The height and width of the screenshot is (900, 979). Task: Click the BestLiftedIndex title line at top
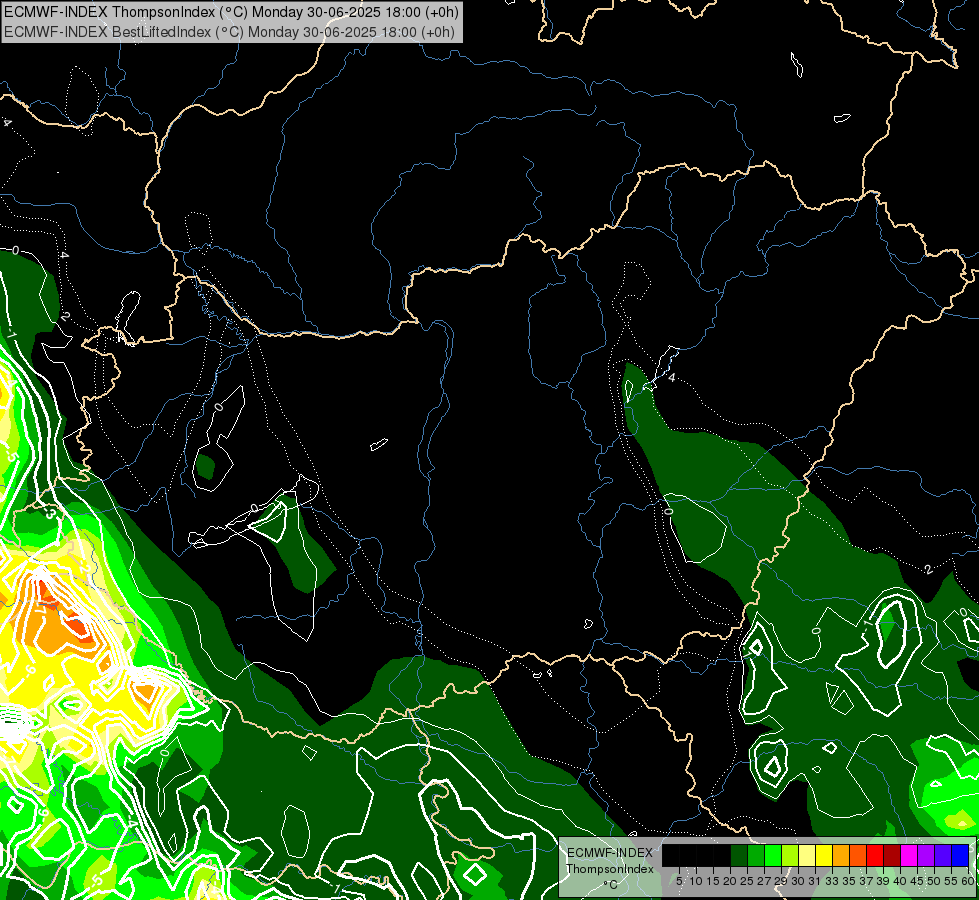[230, 32]
